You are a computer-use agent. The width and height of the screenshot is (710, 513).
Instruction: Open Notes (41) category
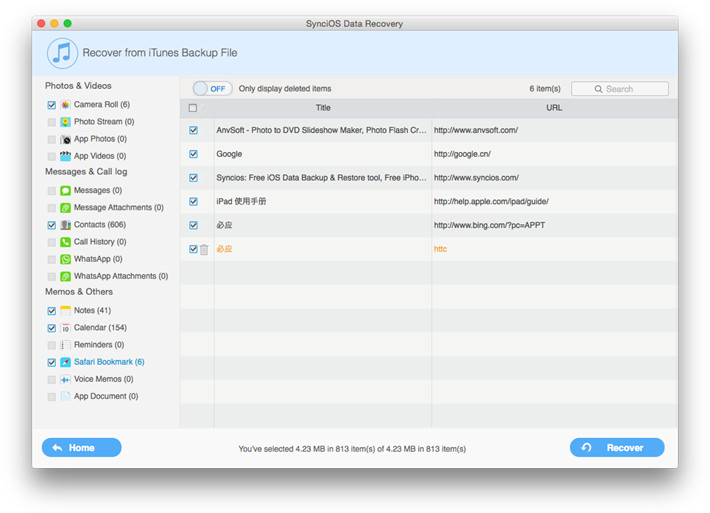click(x=92, y=311)
